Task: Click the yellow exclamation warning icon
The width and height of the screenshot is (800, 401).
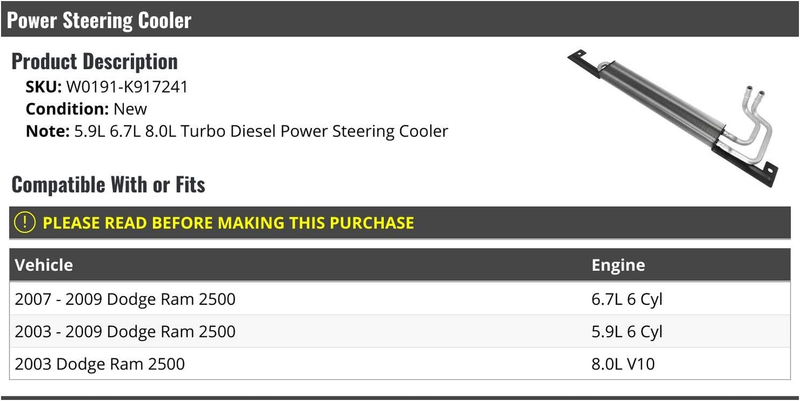Action: 24,223
